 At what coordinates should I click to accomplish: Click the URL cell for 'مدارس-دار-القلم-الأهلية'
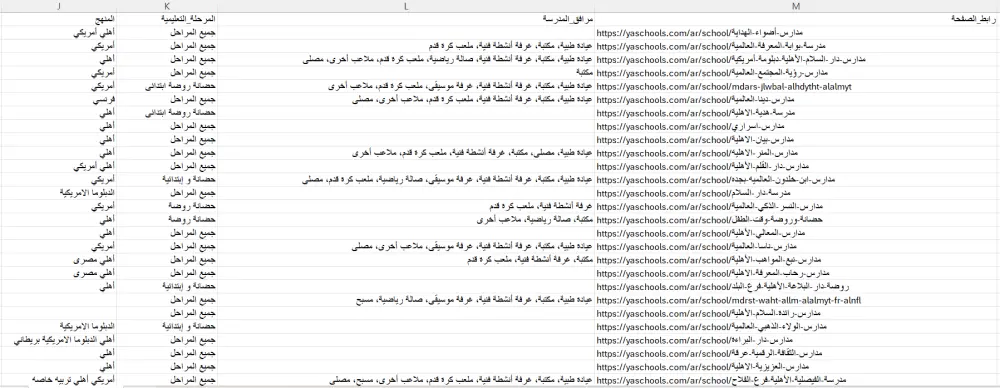pyautogui.click(x=797, y=167)
